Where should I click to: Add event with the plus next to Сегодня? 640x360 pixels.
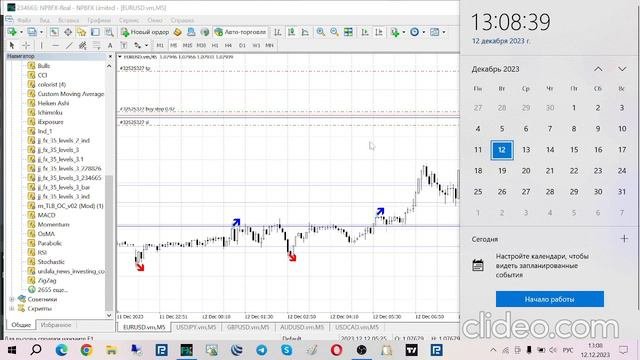click(624, 239)
